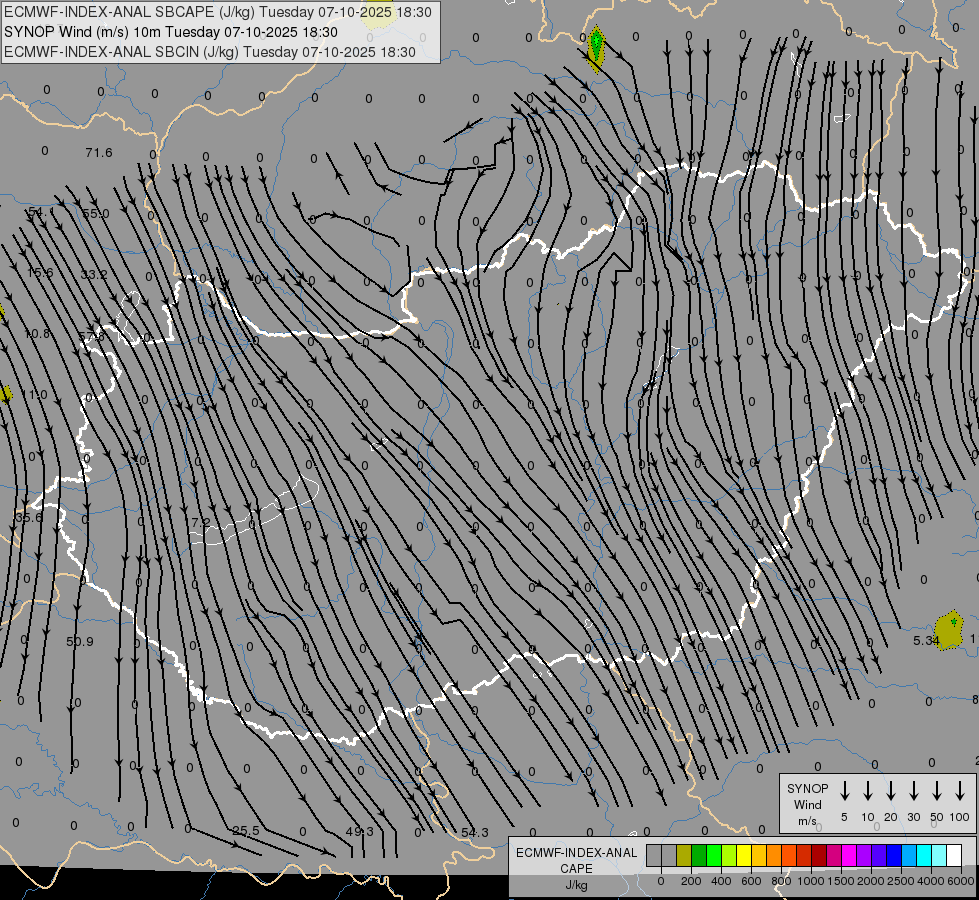Select the SBCAPE title line
Viewport: 979px width, 900px height.
219,13
